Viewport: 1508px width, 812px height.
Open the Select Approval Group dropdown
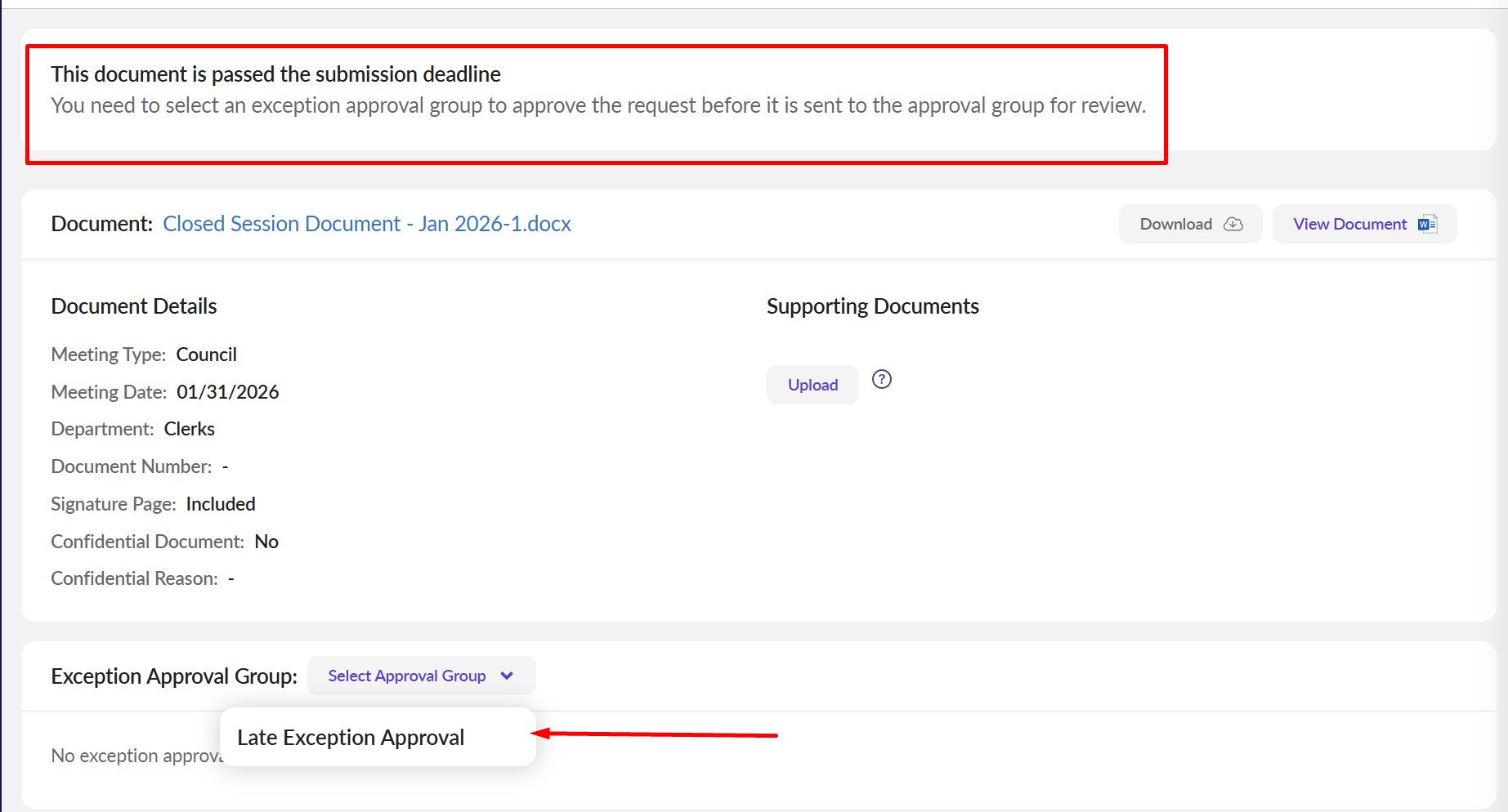coord(407,676)
